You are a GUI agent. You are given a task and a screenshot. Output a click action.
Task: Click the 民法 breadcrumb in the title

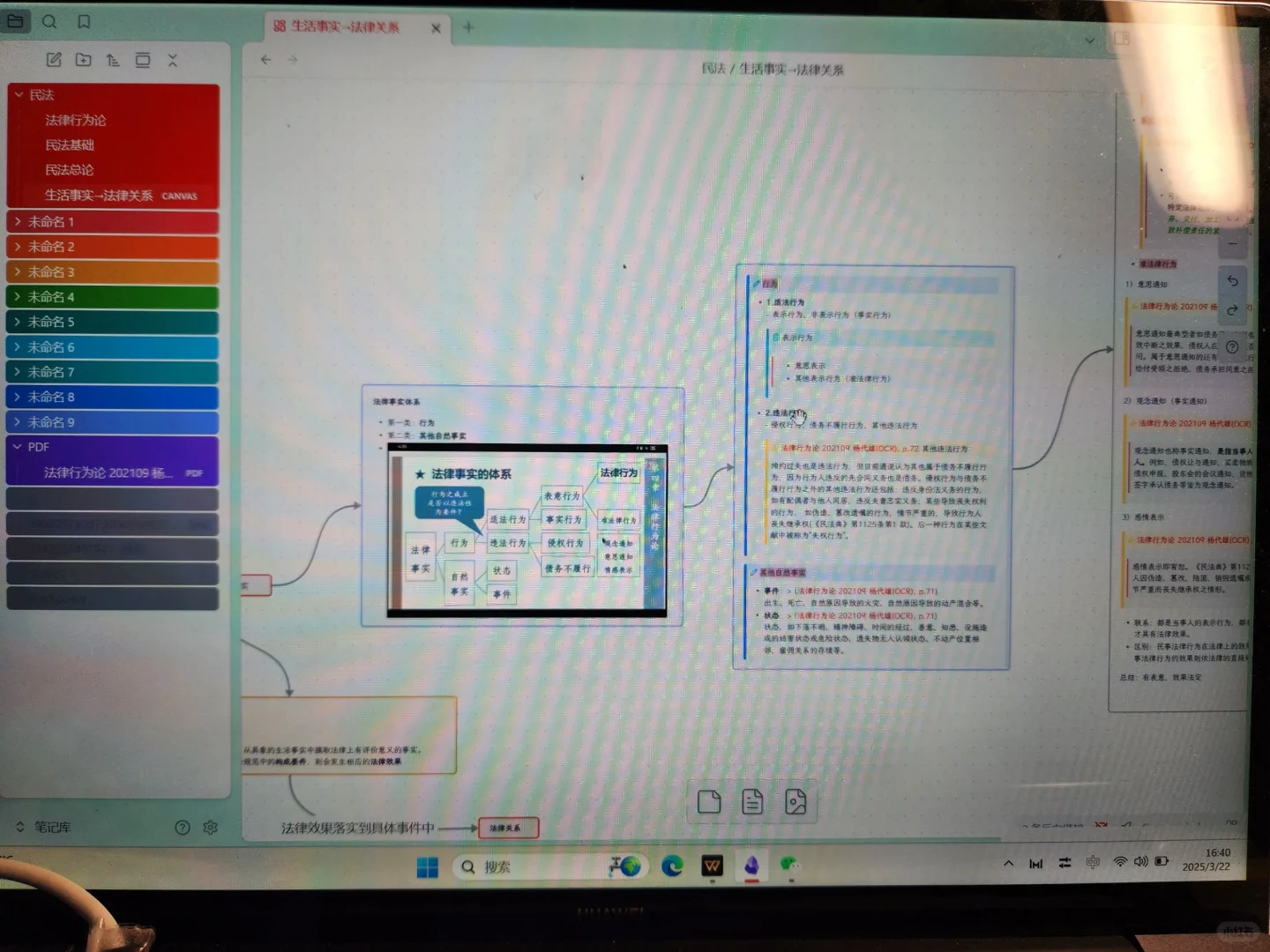(x=713, y=69)
